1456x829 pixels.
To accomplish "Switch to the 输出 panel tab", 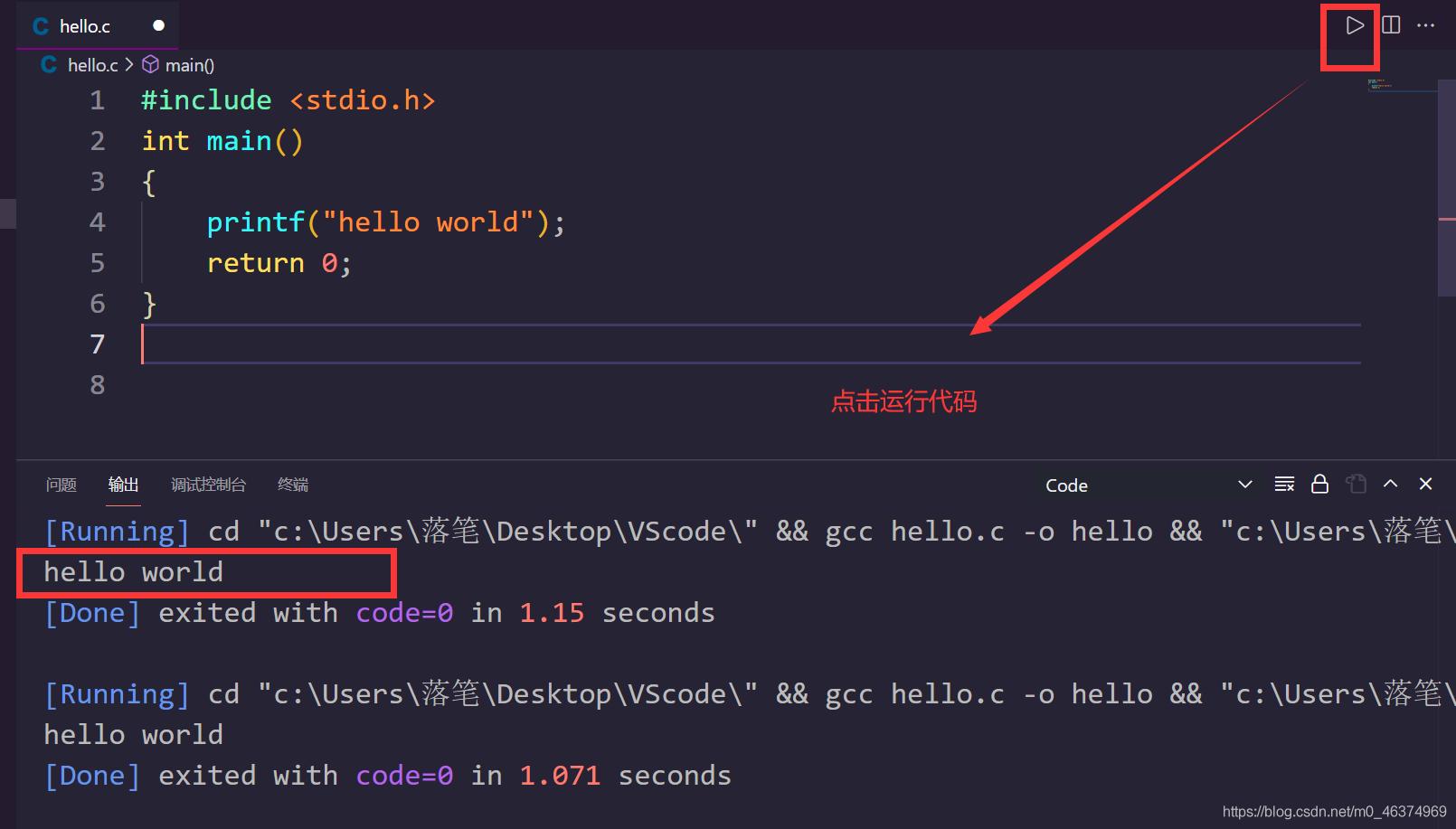I will pyautogui.click(x=123, y=485).
